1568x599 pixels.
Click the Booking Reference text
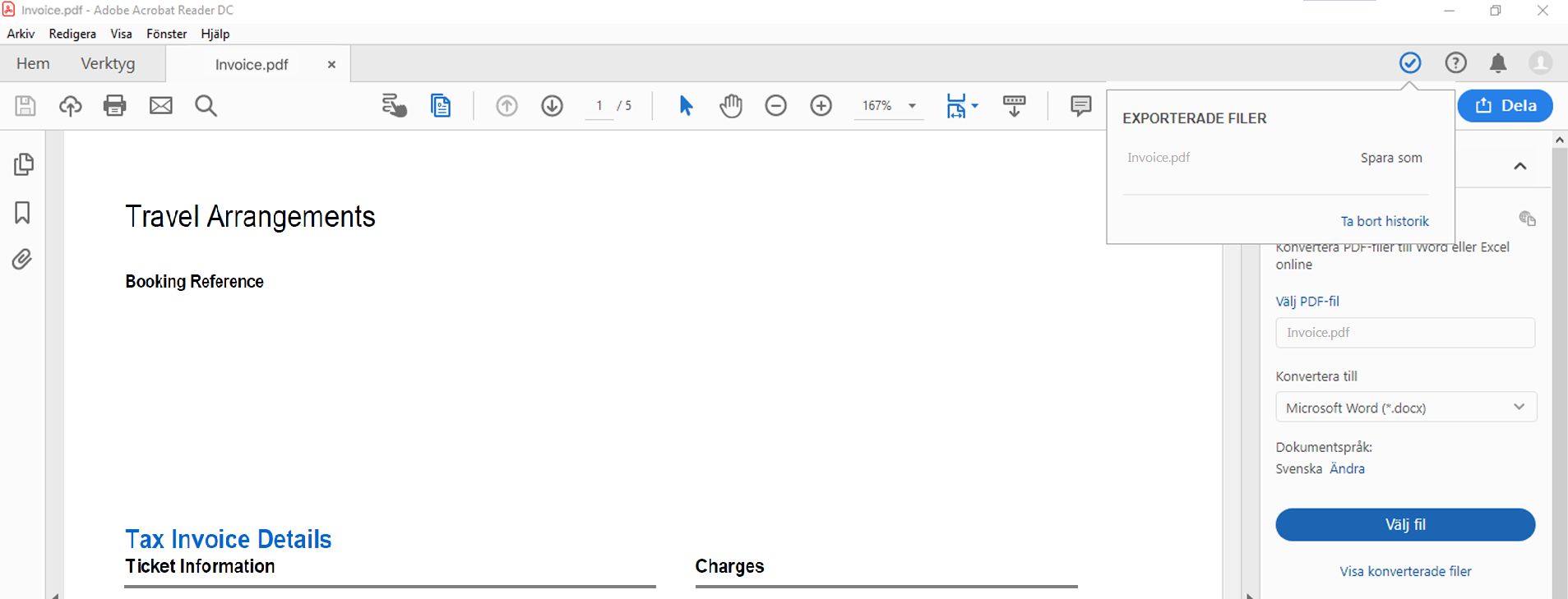pyautogui.click(x=194, y=281)
